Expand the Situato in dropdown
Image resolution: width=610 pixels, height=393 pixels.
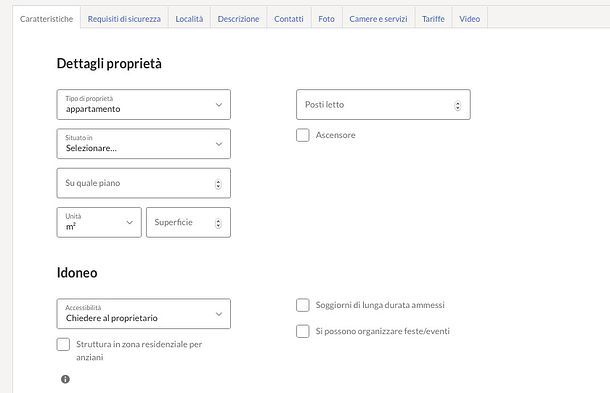click(144, 144)
